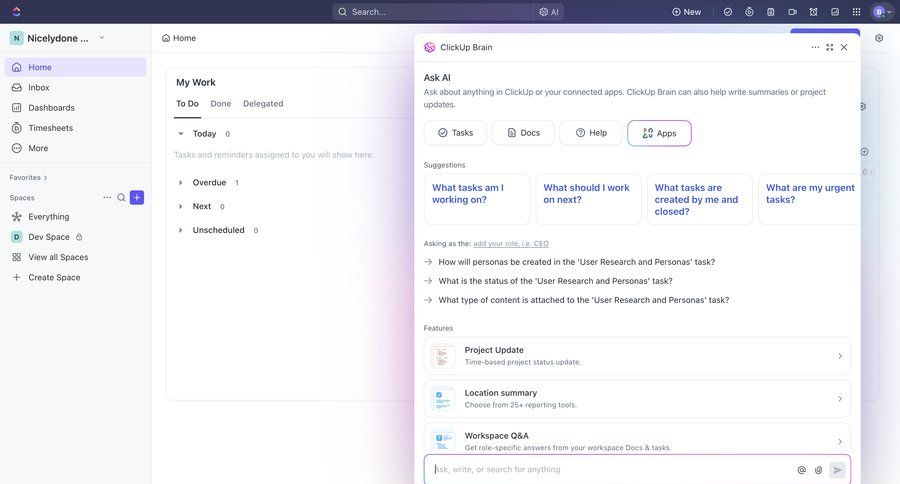Click the Project Update chevron arrow
Image resolution: width=900 pixels, height=484 pixels.
(840, 356)
